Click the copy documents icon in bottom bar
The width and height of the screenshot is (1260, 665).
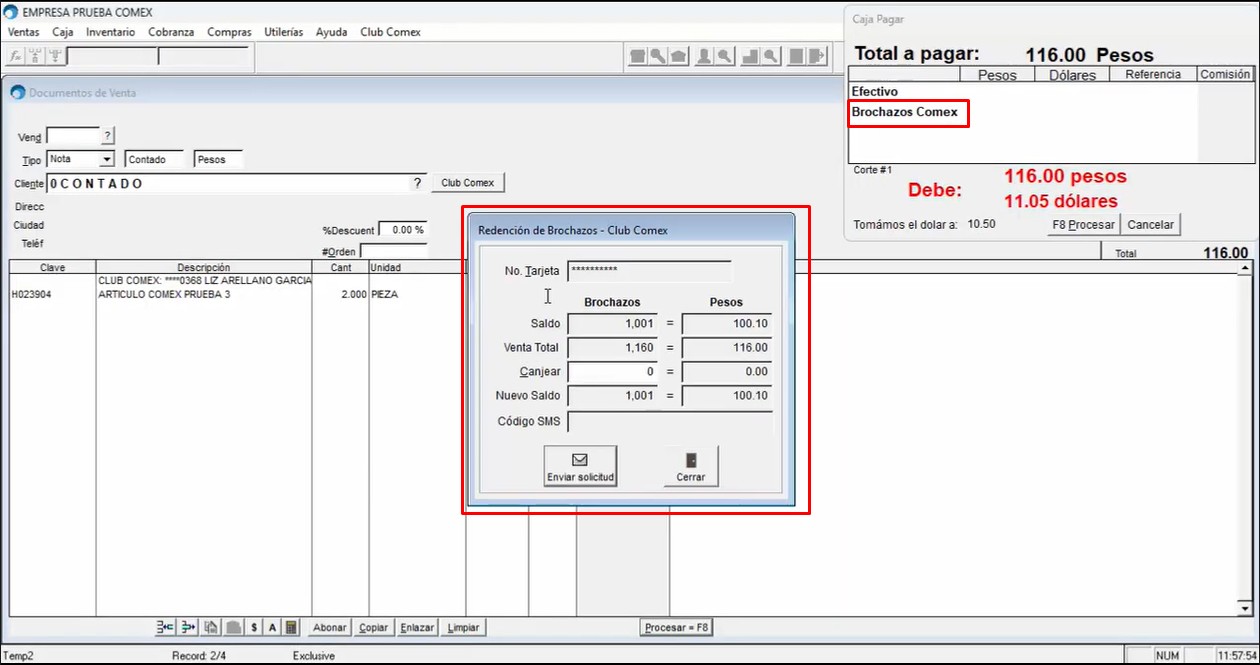pyautogui.click(x=211, y=627)
